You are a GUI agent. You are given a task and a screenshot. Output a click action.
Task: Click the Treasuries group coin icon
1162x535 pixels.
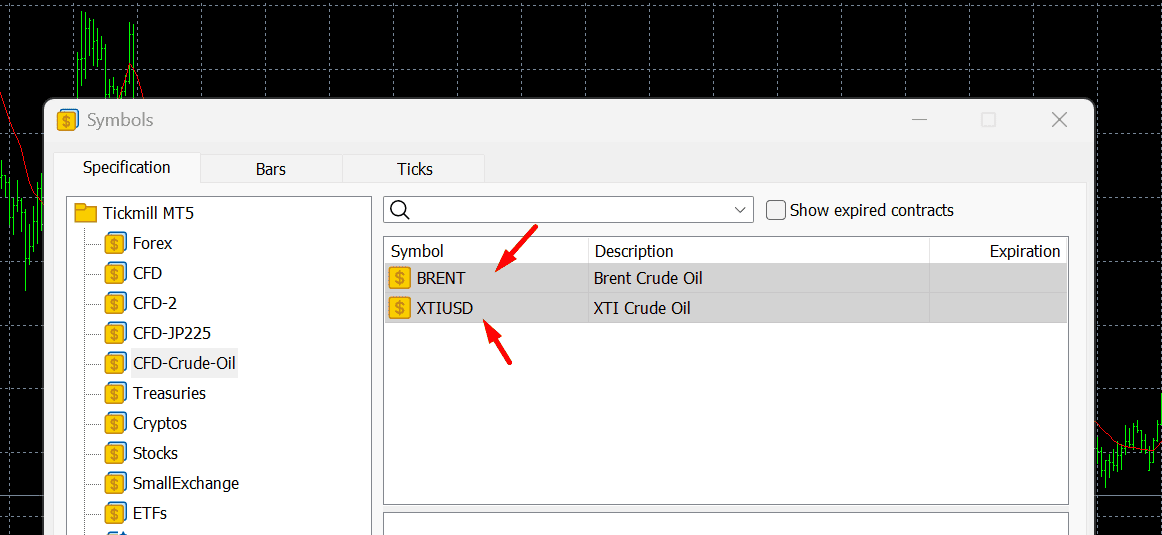(114, 393)
